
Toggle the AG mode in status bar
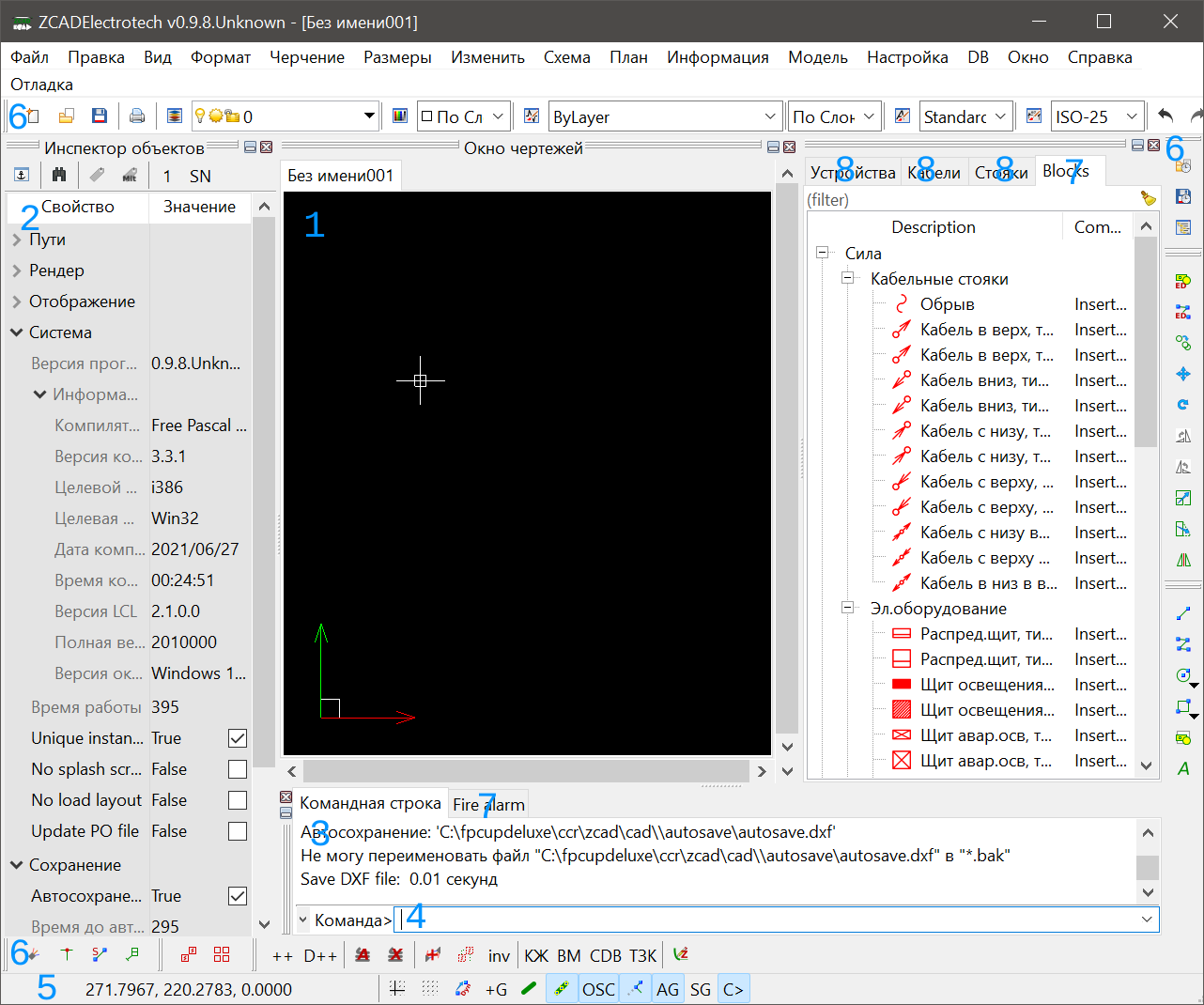(x=668, y=989)
